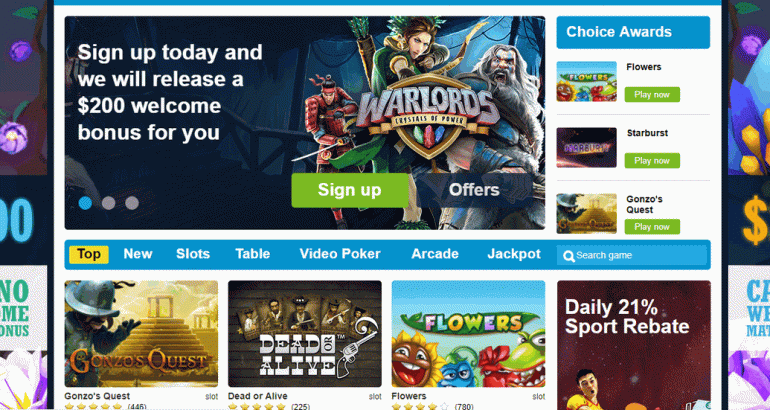This screenshot has height=410, width=770.
Task: Click the green Sign up button
Action: (350, 190)
